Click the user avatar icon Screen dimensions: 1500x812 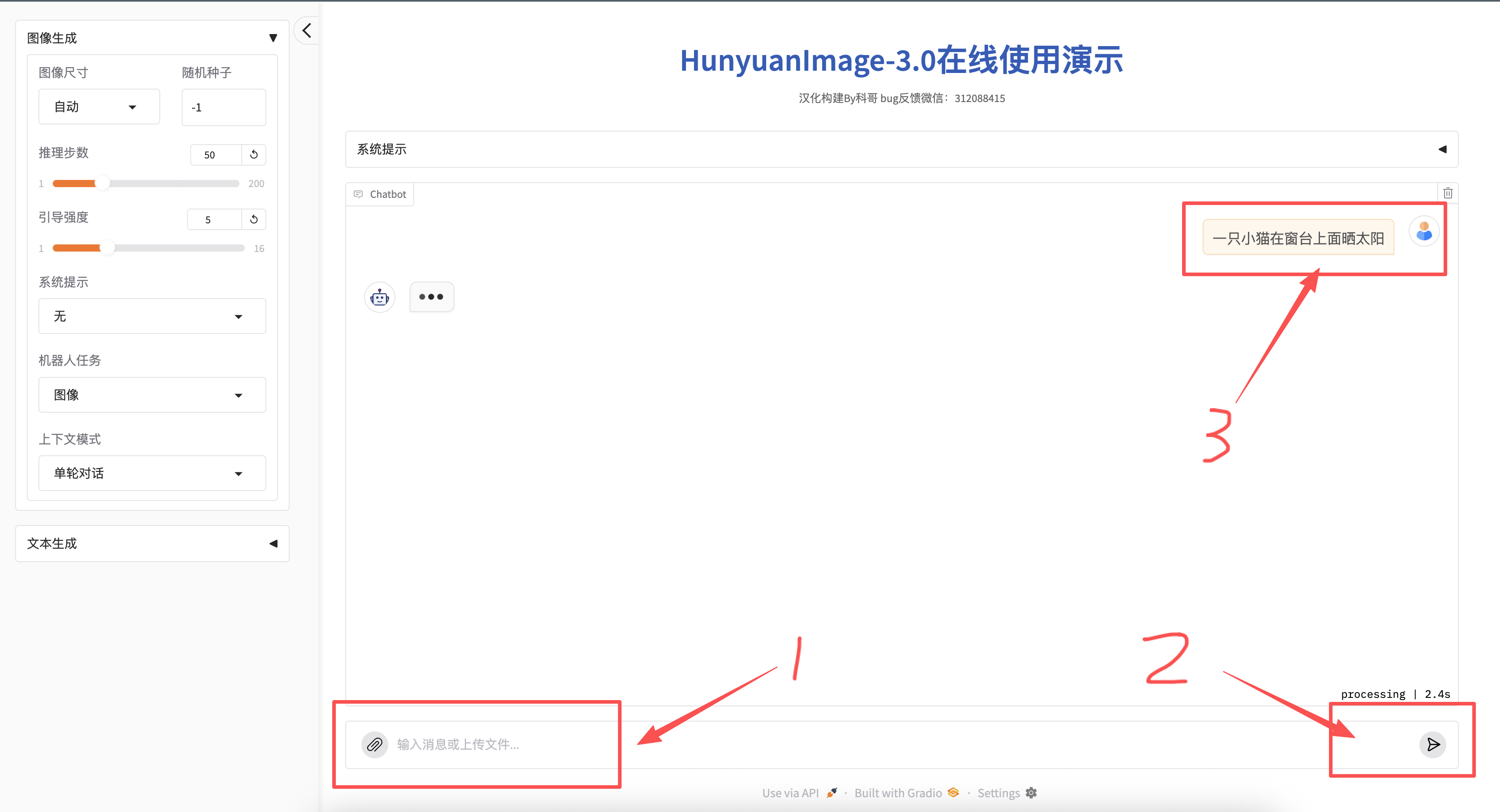click(x=1424, y=231)
